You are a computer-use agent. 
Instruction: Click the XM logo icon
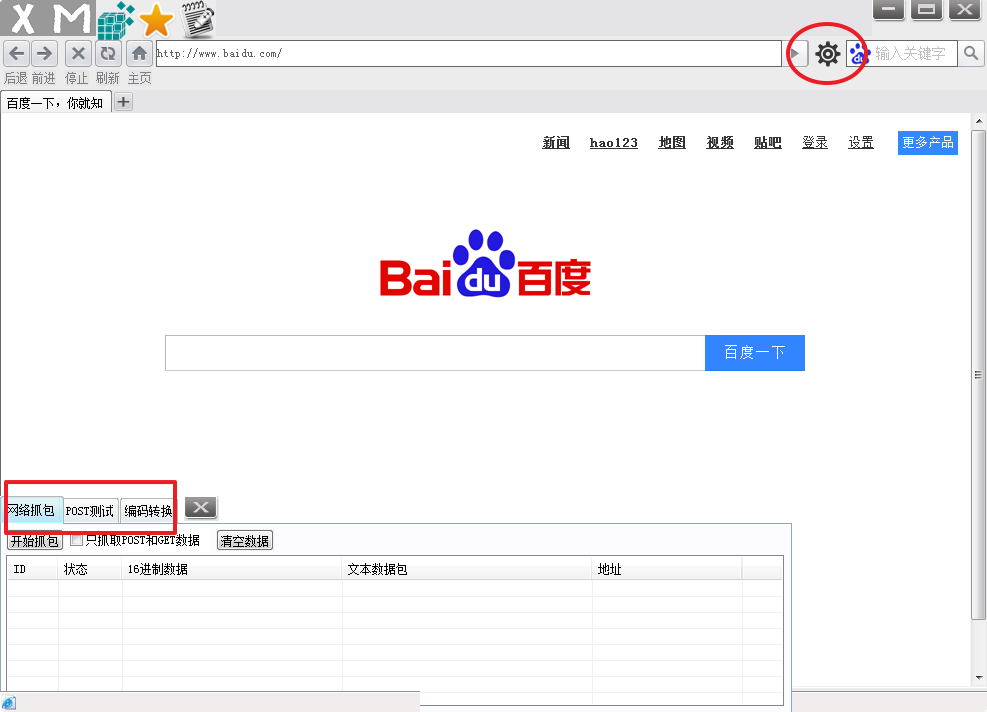click(x=48, y=18)
